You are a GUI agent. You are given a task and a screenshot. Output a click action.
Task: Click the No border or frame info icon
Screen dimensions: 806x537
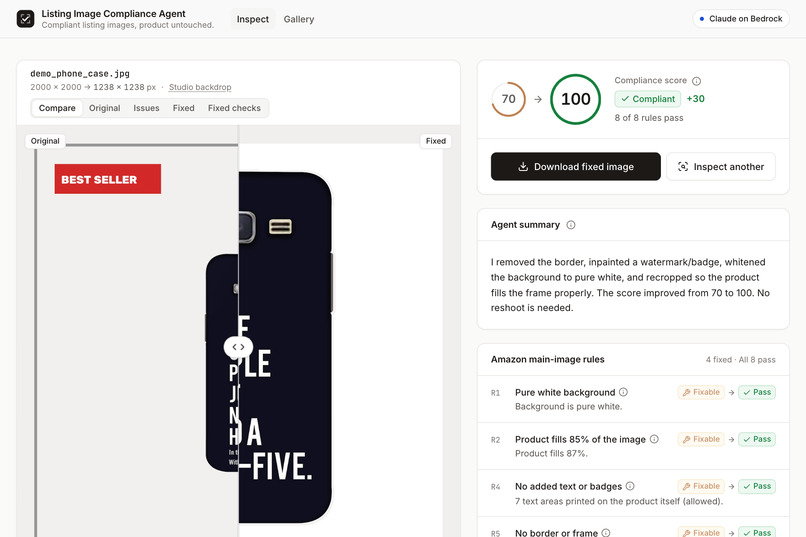click(x=606, y=533)
